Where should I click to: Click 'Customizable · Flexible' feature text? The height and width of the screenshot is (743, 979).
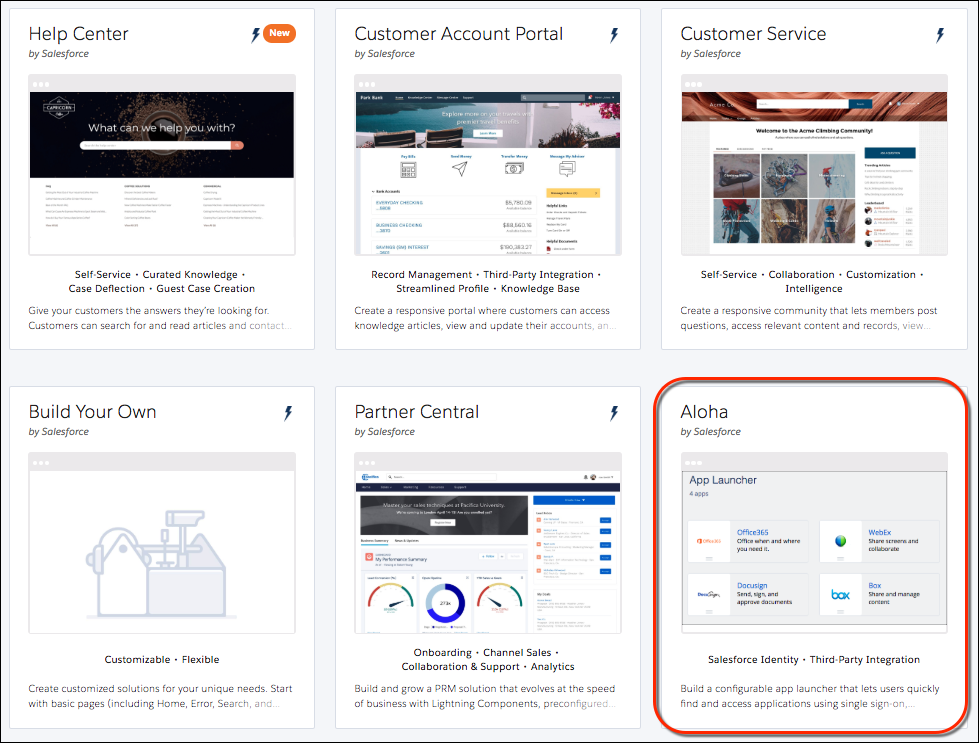[x=162, y=659]
